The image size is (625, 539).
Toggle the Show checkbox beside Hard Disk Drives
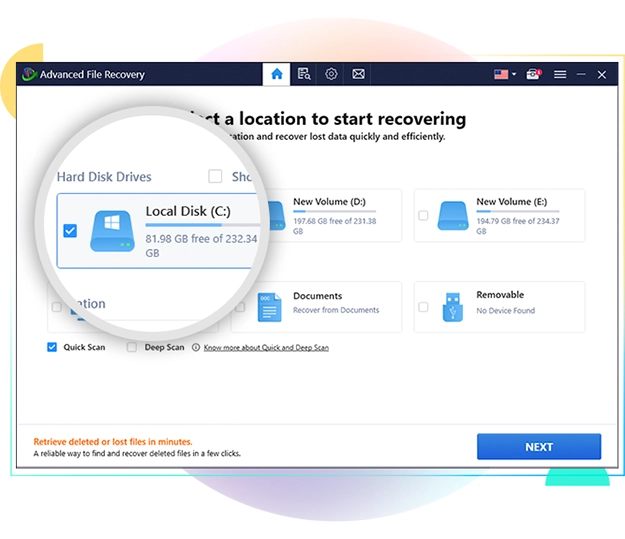[x=215, y=176]
